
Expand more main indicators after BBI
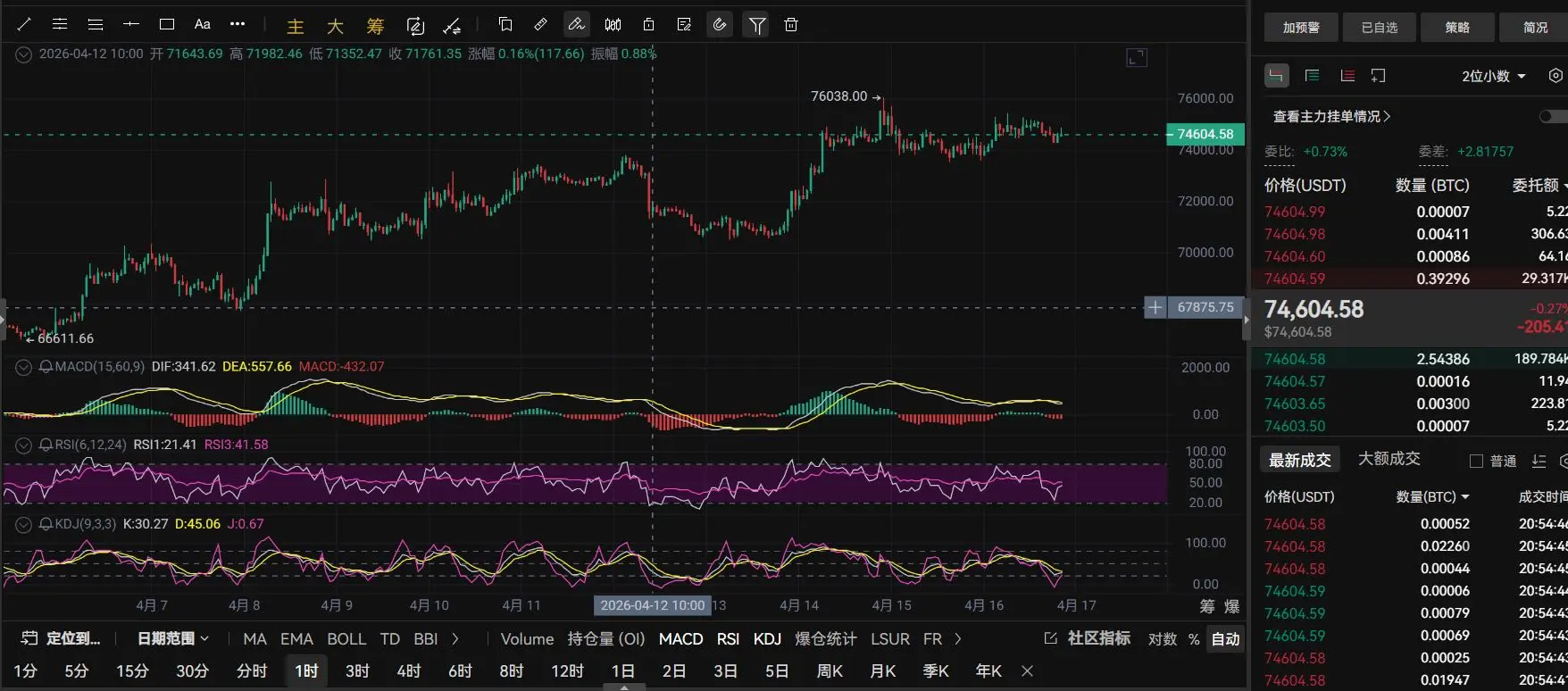click(x=455, y=638)
